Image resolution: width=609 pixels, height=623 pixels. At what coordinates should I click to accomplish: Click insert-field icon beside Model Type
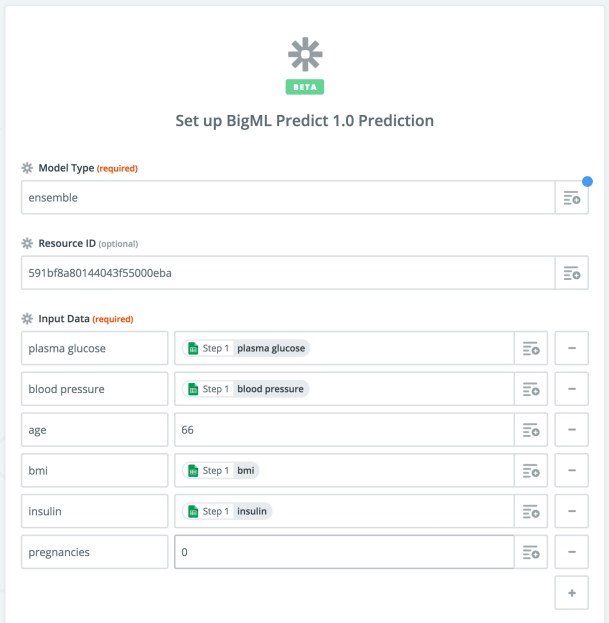coord(572,198)
